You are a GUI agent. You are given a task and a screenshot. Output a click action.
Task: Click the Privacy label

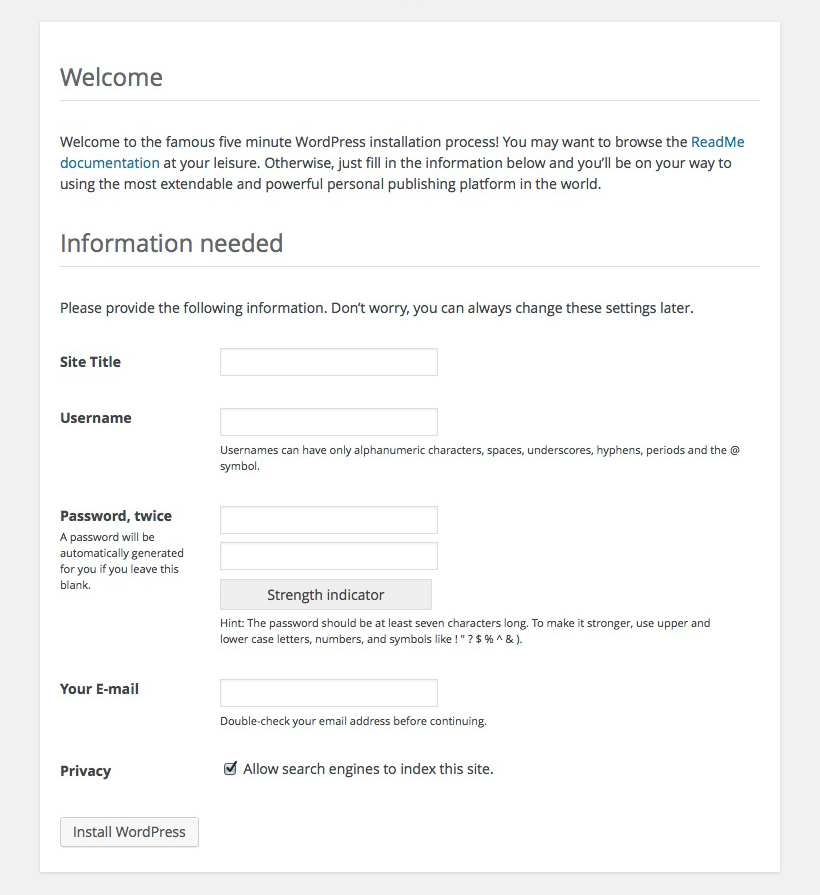click(86, 771)
